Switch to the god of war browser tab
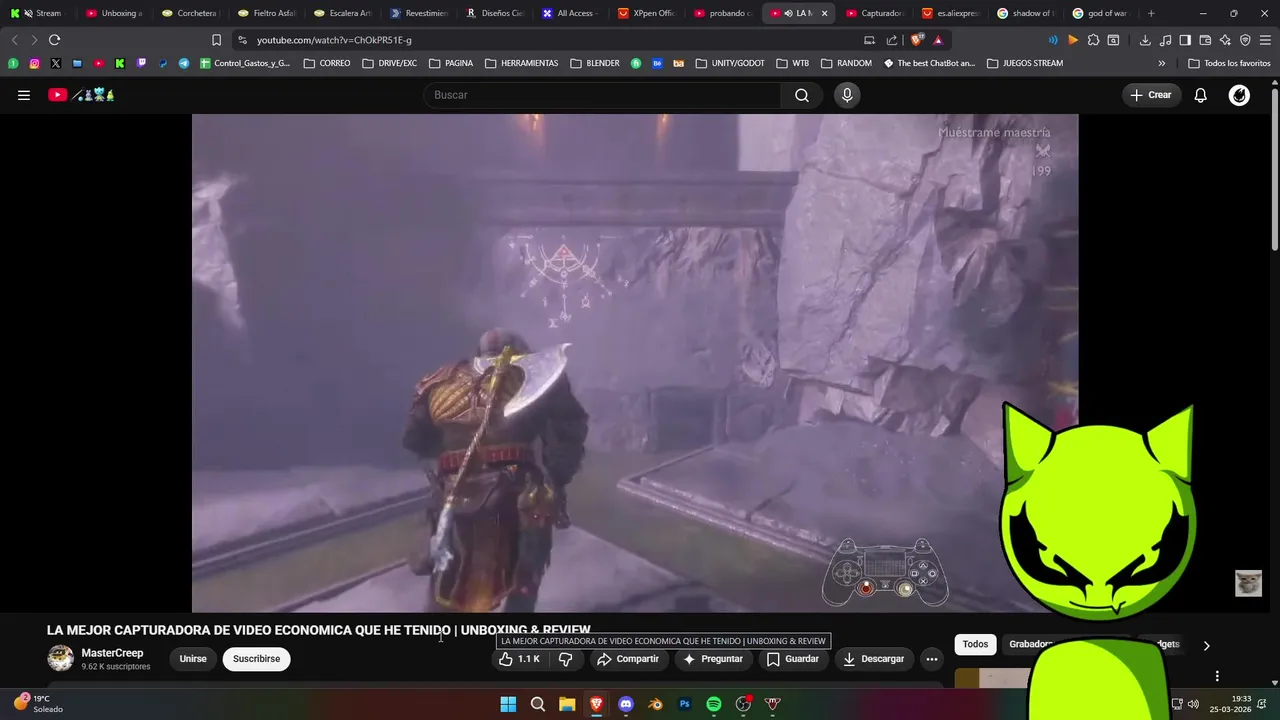Screen dimensions: 1280x720 point(1102,13)
